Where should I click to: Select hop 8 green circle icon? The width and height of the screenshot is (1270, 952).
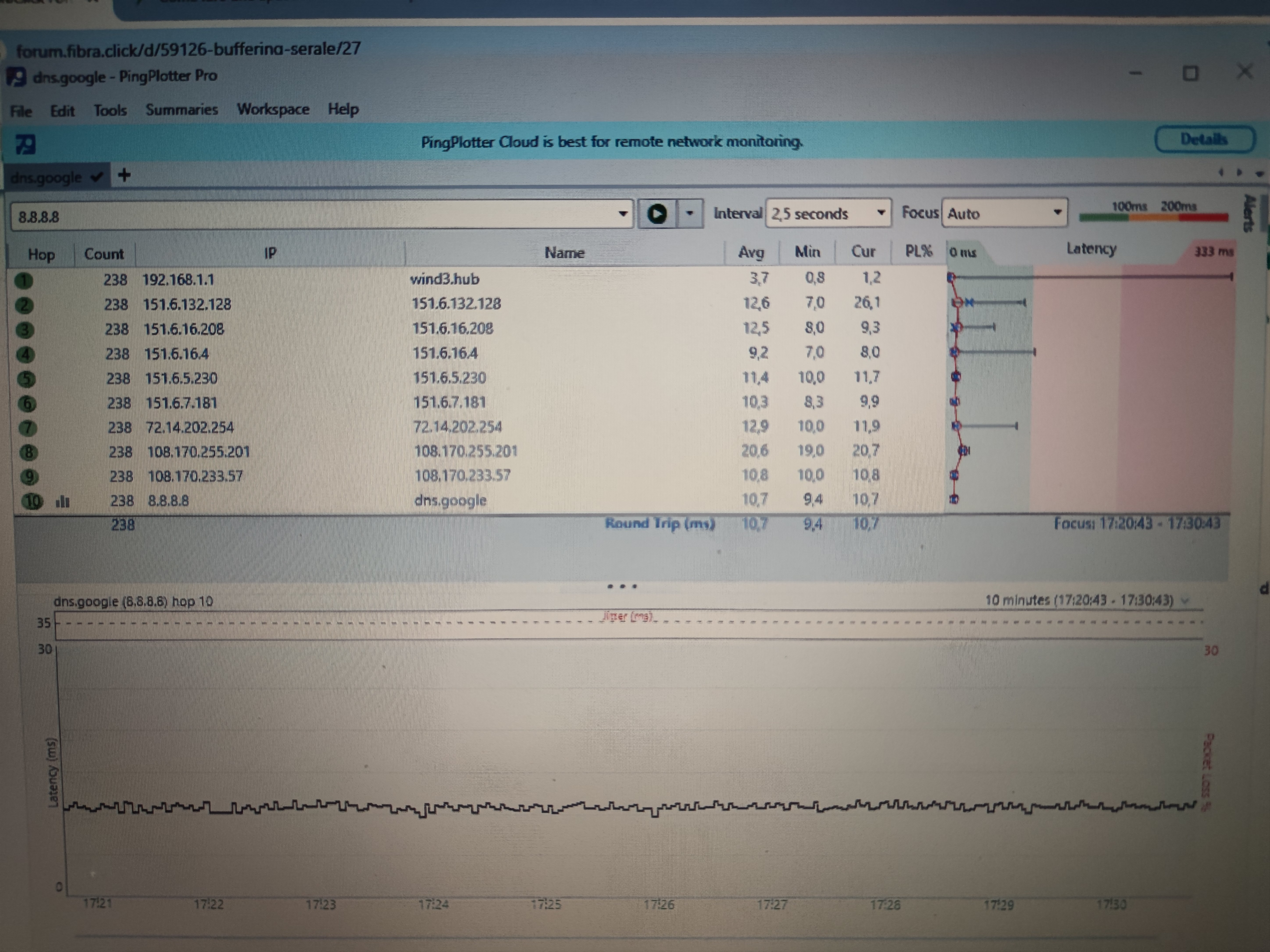29,453
